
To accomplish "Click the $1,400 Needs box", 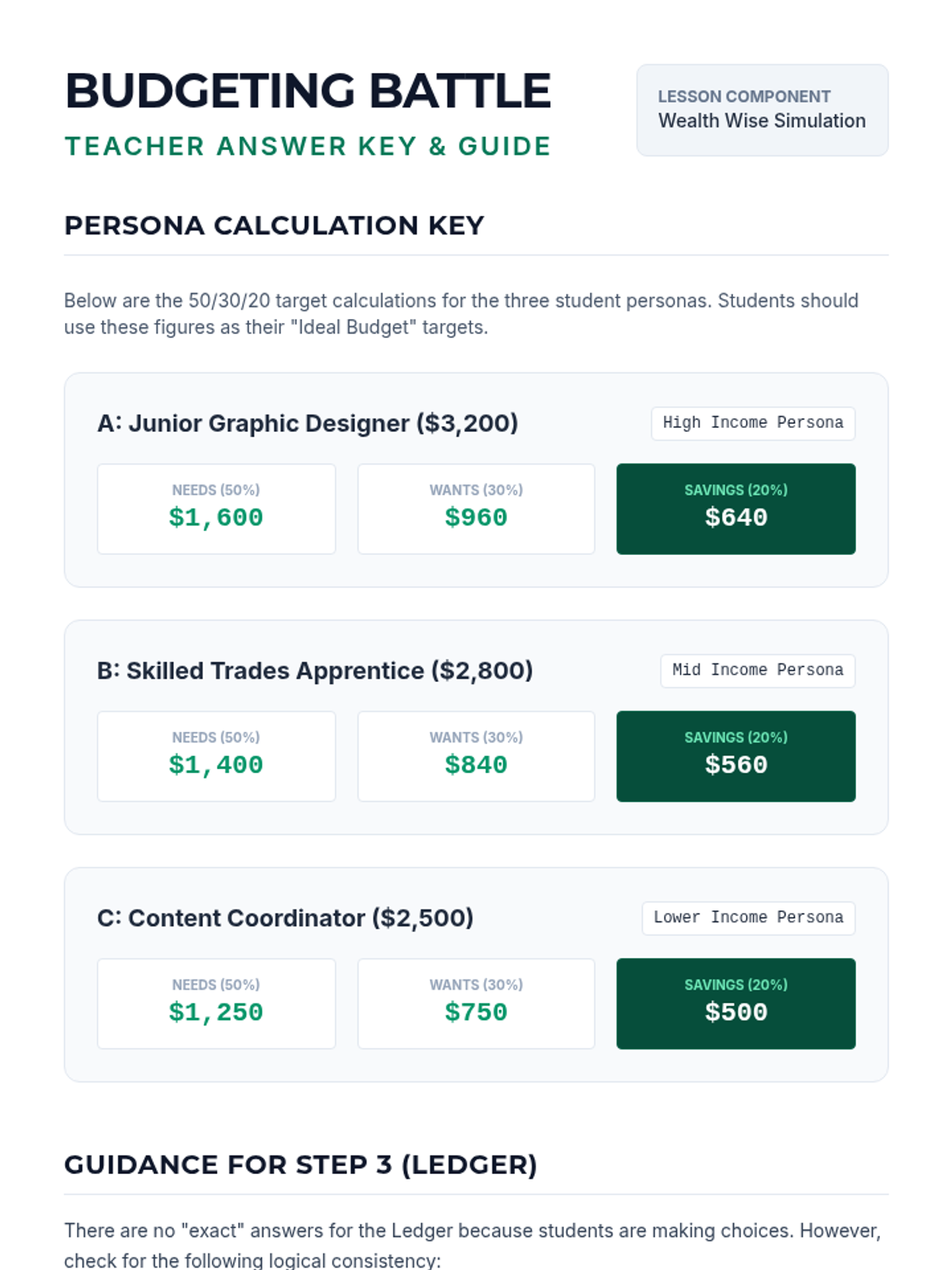I will [x=216, y=756].
